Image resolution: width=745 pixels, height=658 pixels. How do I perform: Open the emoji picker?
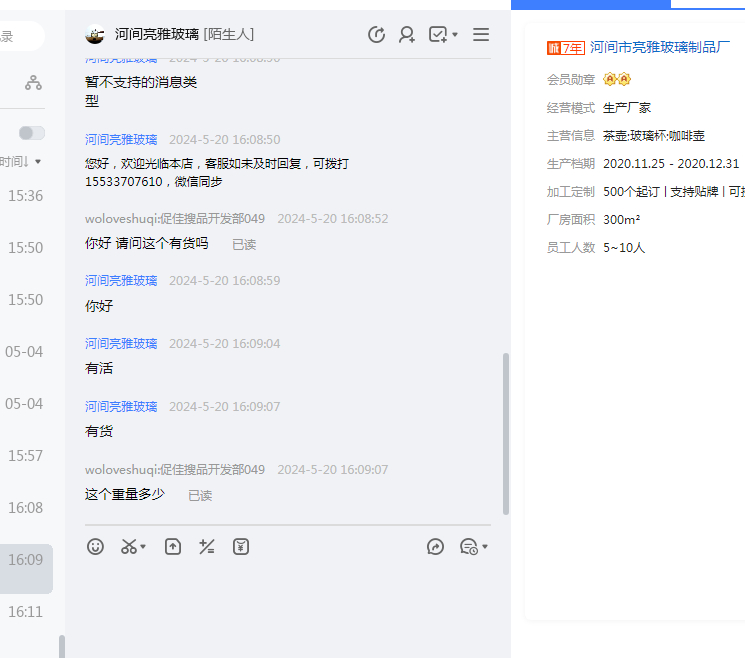(x=95, y=547)
